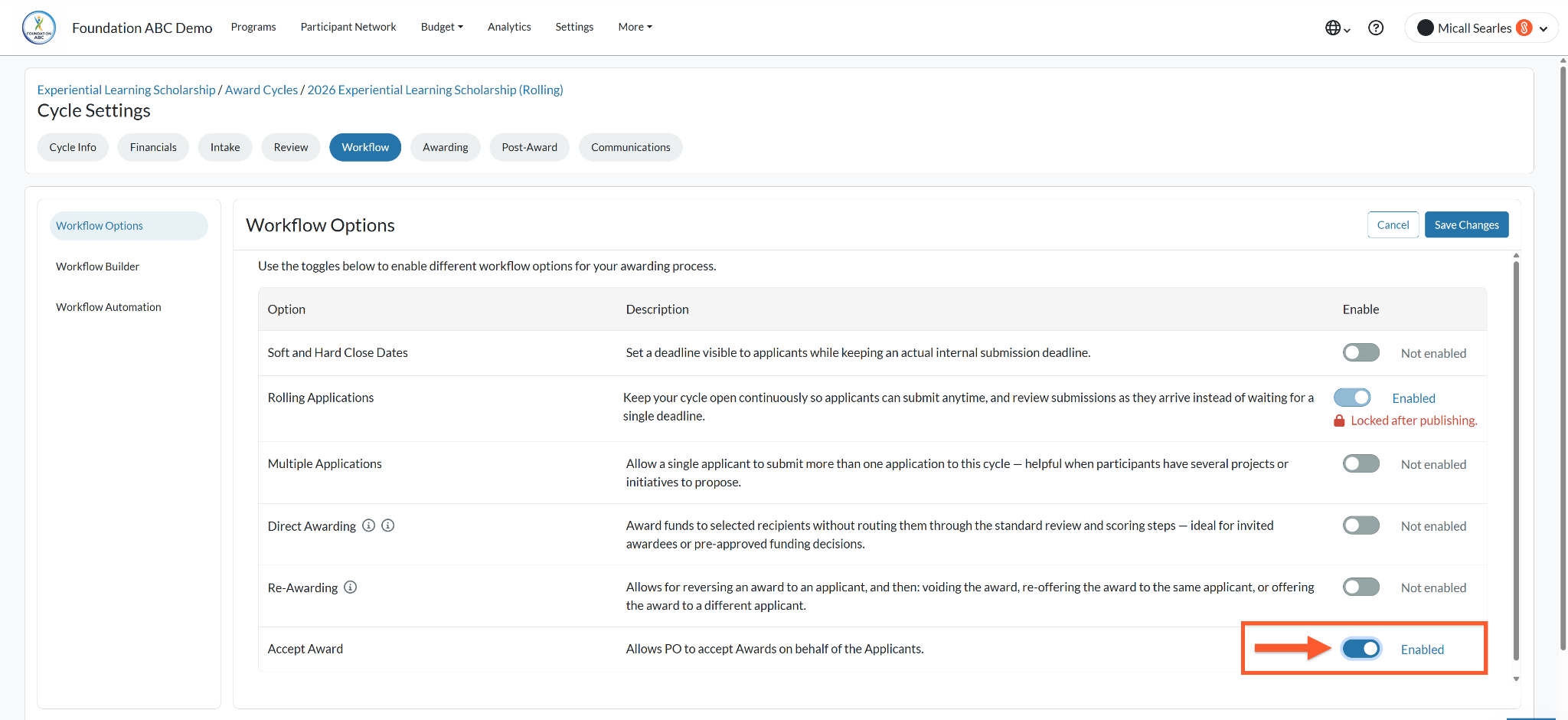Click the red lock icon by Locked after publishing
Viewport: 1568px width, 720px height.
click(1339, 421)
